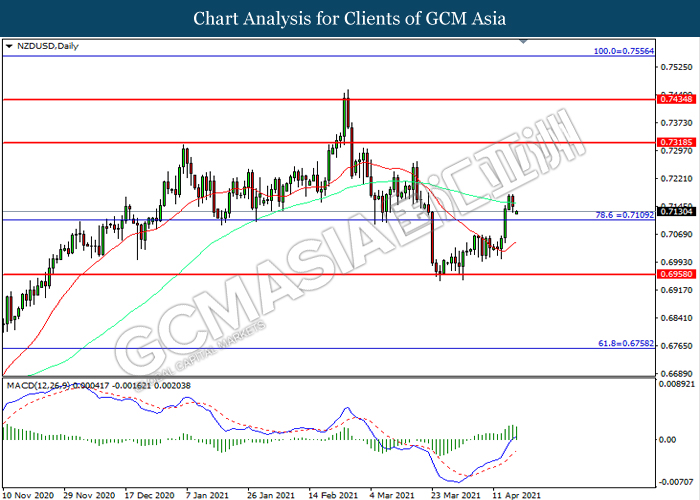Click the MACD(12,26,9) indicator label
The image size is (700, 500).
(38, 385)
